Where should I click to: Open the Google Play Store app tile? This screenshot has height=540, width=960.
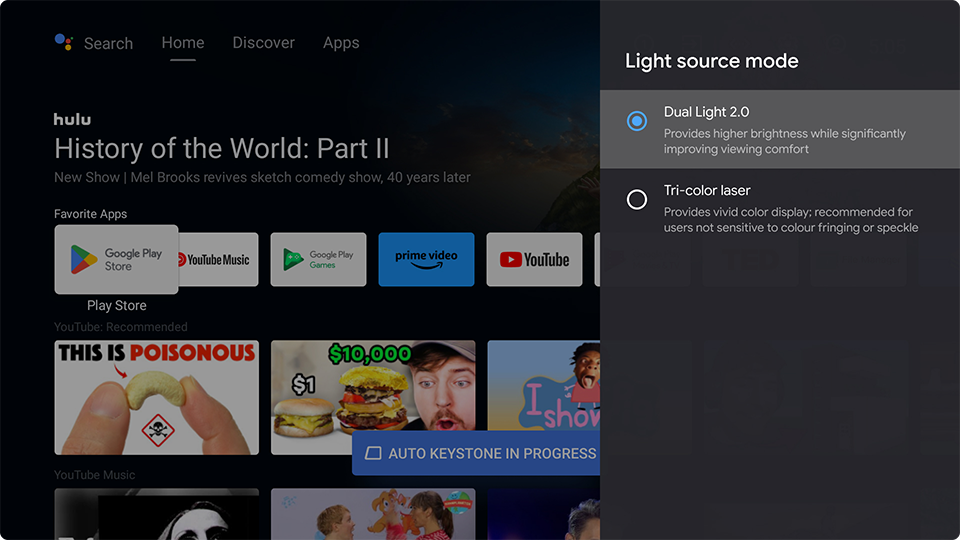point(116,260)
